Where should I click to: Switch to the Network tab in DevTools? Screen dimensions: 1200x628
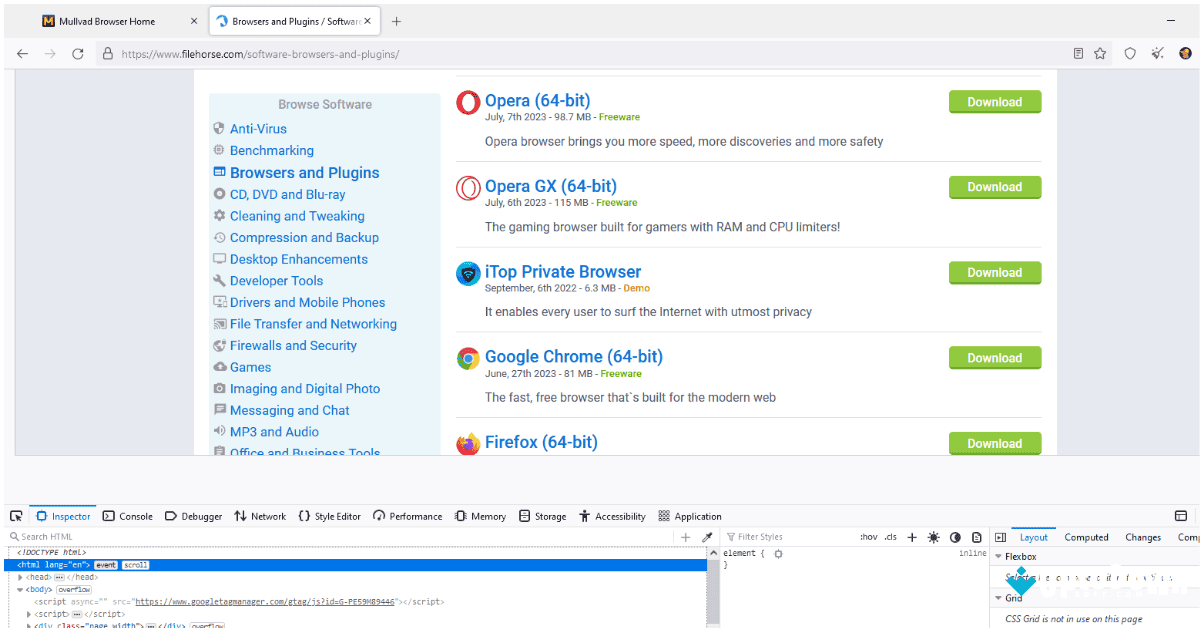pyautogui.click(x=260, y=516)
